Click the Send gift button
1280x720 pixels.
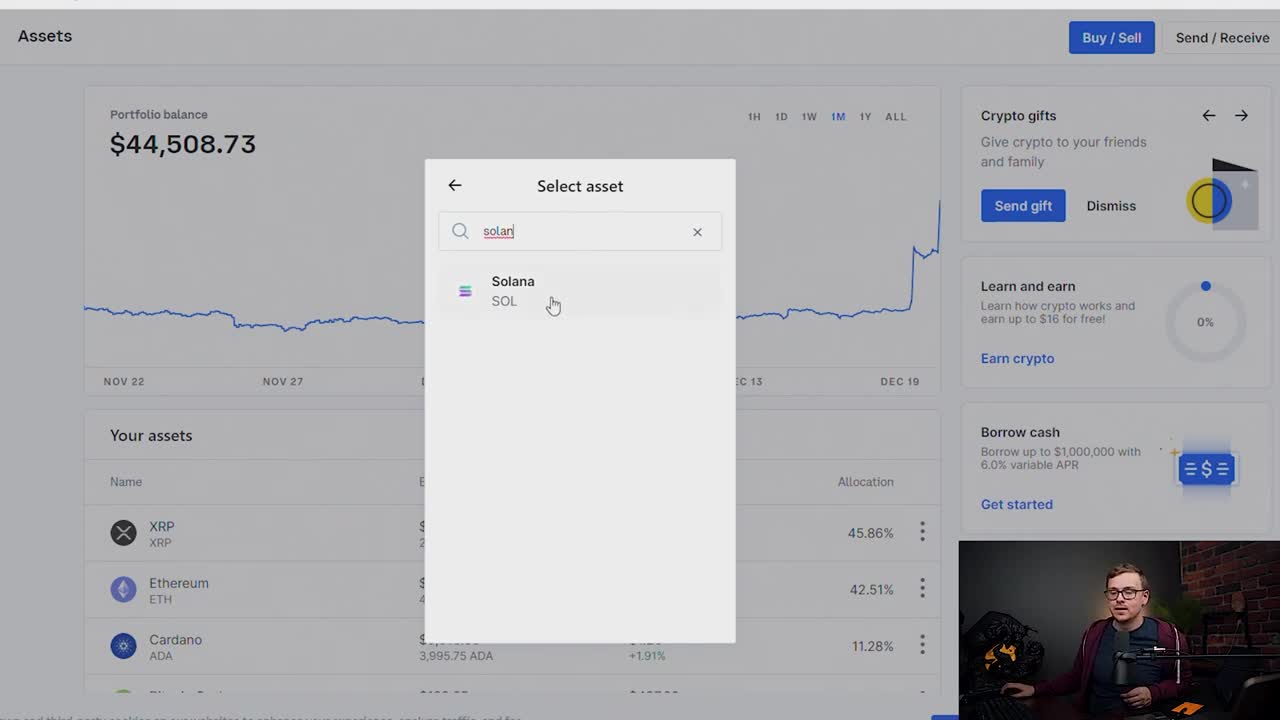[x=1023, y=206]
